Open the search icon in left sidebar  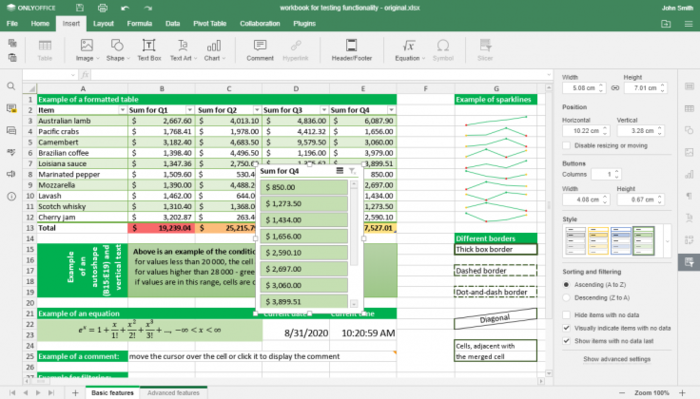pyautogui.click(x=11, y=86)
